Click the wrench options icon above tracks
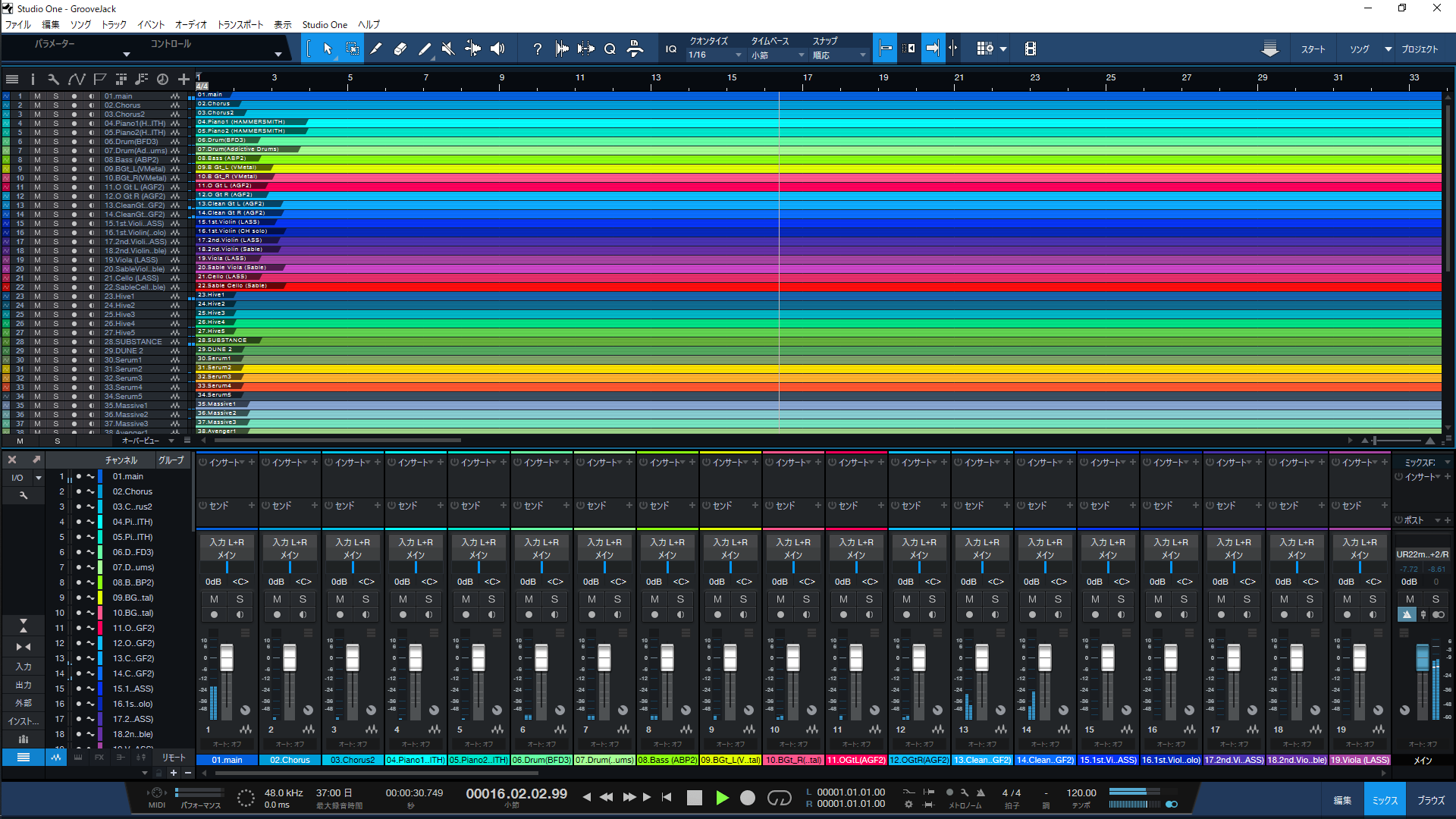This screenshot has height=819, width=1456. coord(53,79)
